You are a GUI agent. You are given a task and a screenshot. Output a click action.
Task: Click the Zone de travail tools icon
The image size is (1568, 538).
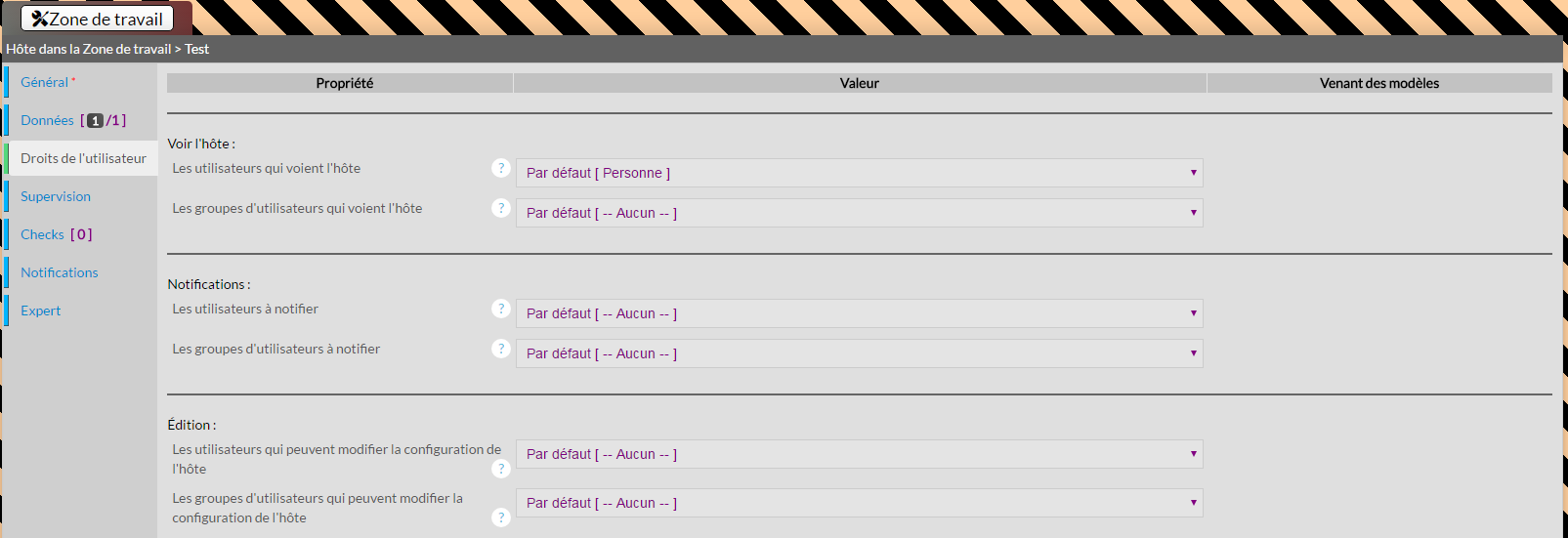(x=39, y=19)
